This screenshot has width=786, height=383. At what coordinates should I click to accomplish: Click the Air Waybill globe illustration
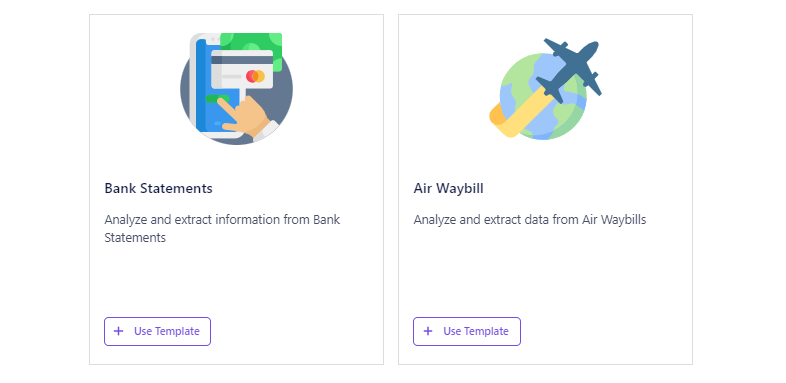tap(545, 89)
